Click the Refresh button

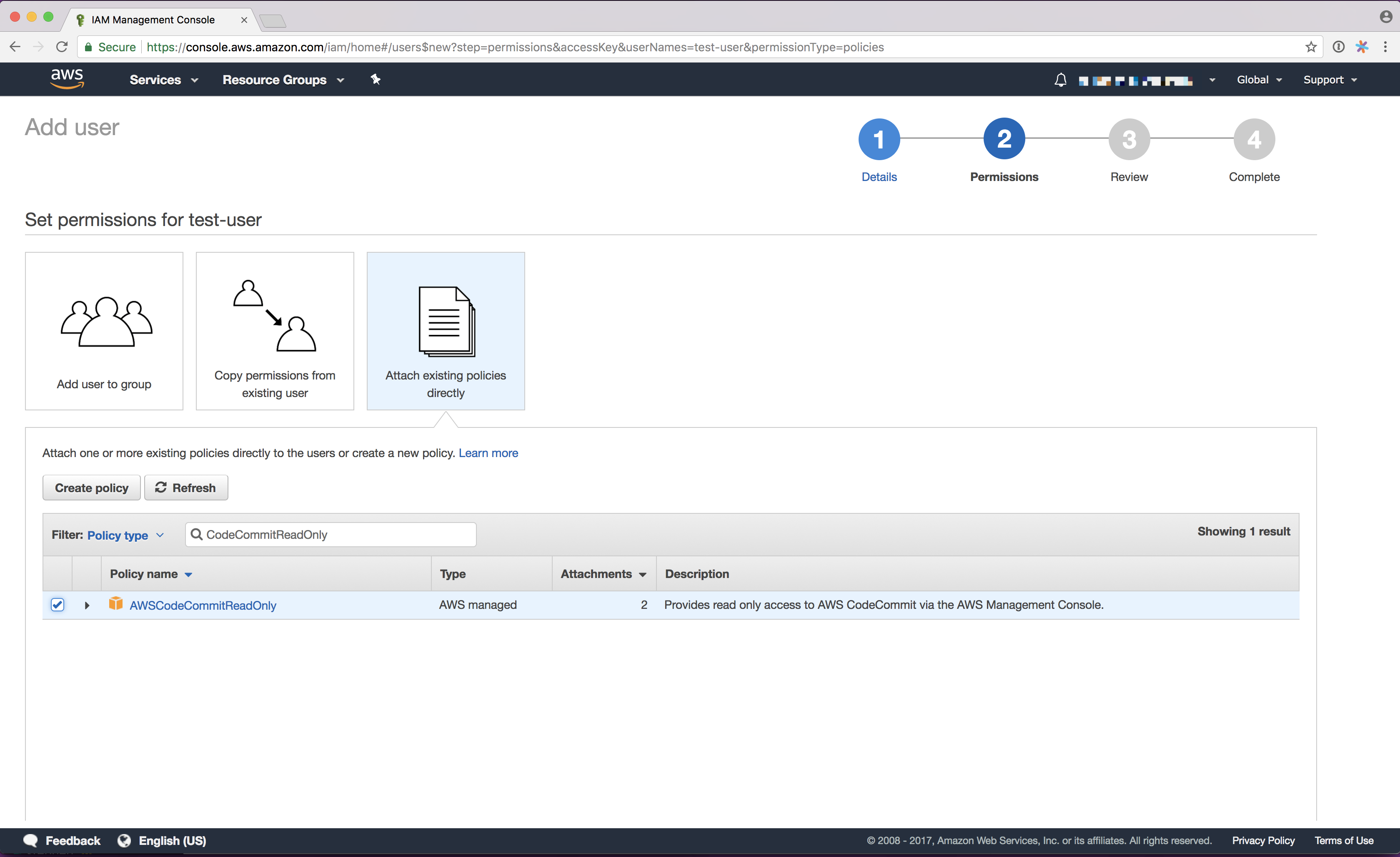click(x=186, y=488)
